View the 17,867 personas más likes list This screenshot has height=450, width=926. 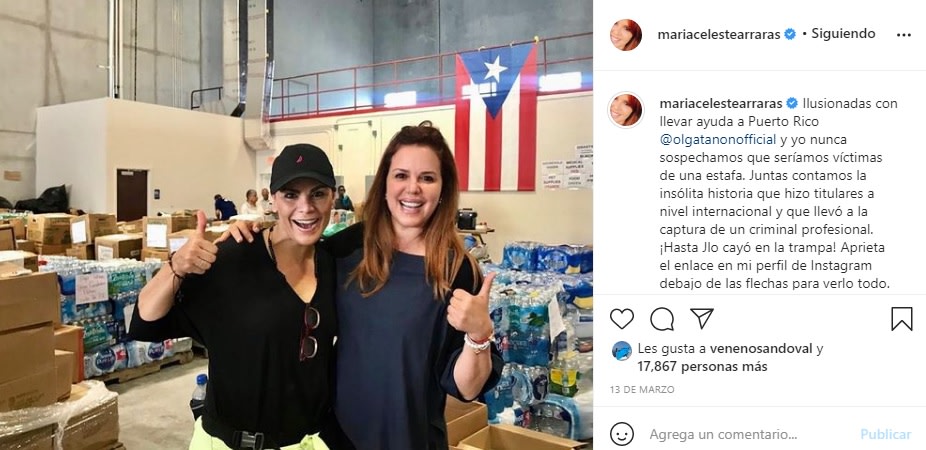click(702, 367)
